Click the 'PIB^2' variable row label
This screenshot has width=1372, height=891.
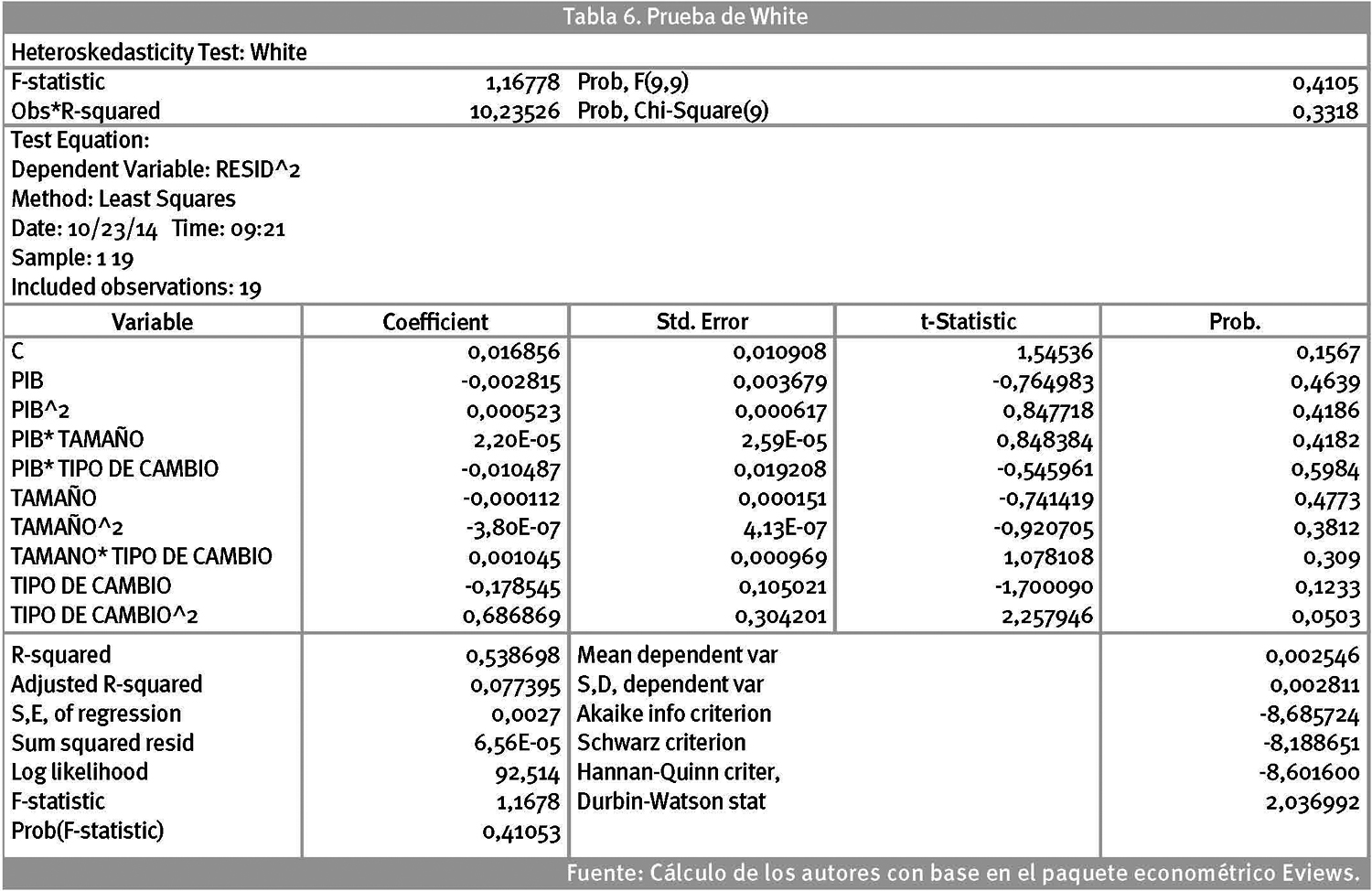tap(40, 411)
